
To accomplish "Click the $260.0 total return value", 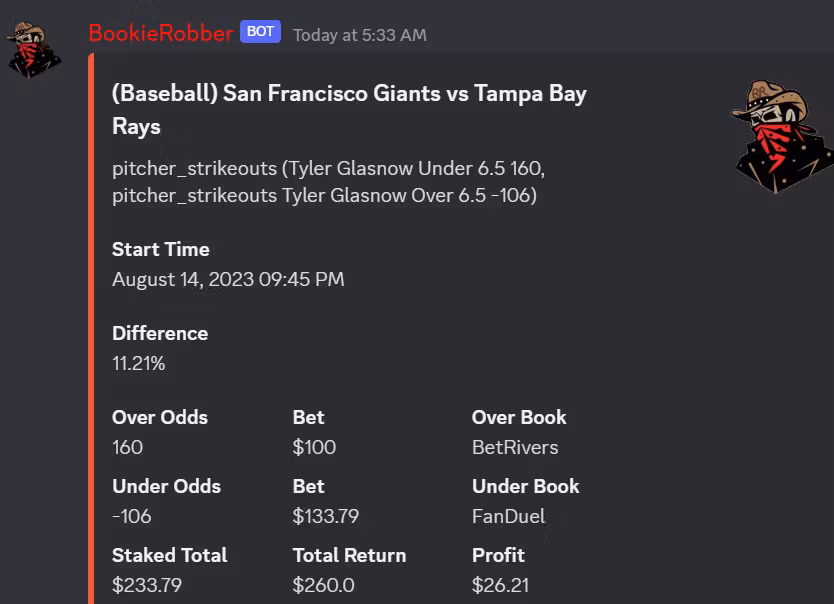I will point(323,585).
